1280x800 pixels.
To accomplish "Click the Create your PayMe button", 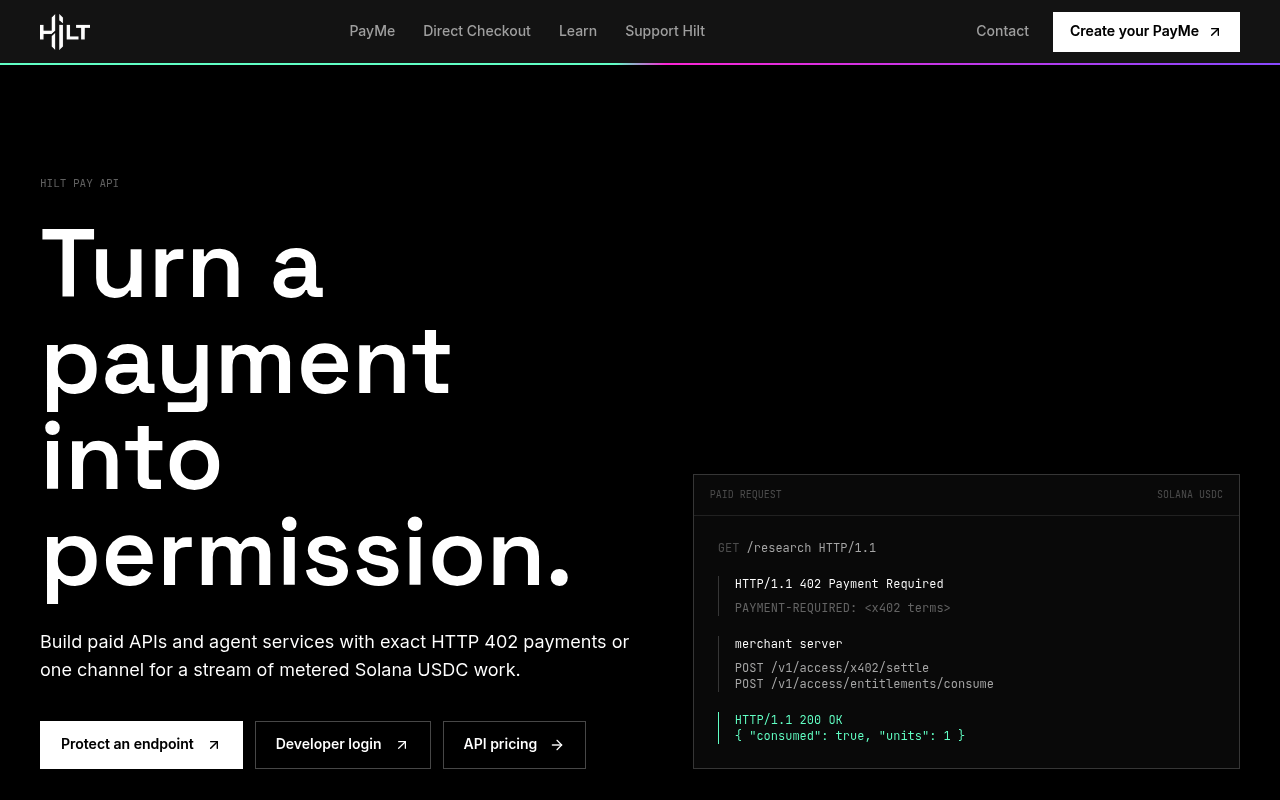I will (x=1146, y=32).
